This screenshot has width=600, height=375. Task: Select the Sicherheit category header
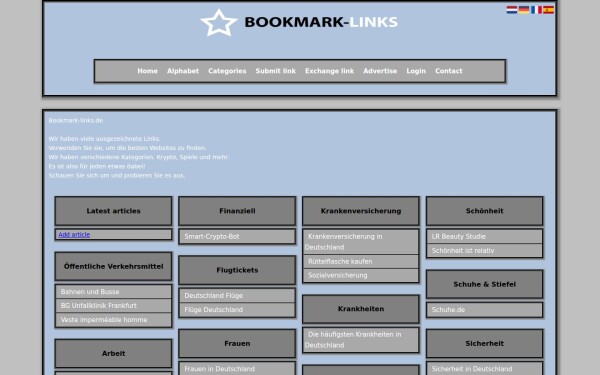click(484, 344)
